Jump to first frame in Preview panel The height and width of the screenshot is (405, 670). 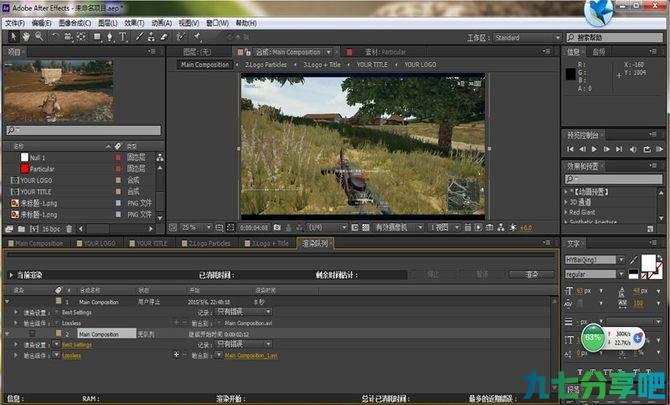(570, 149)
